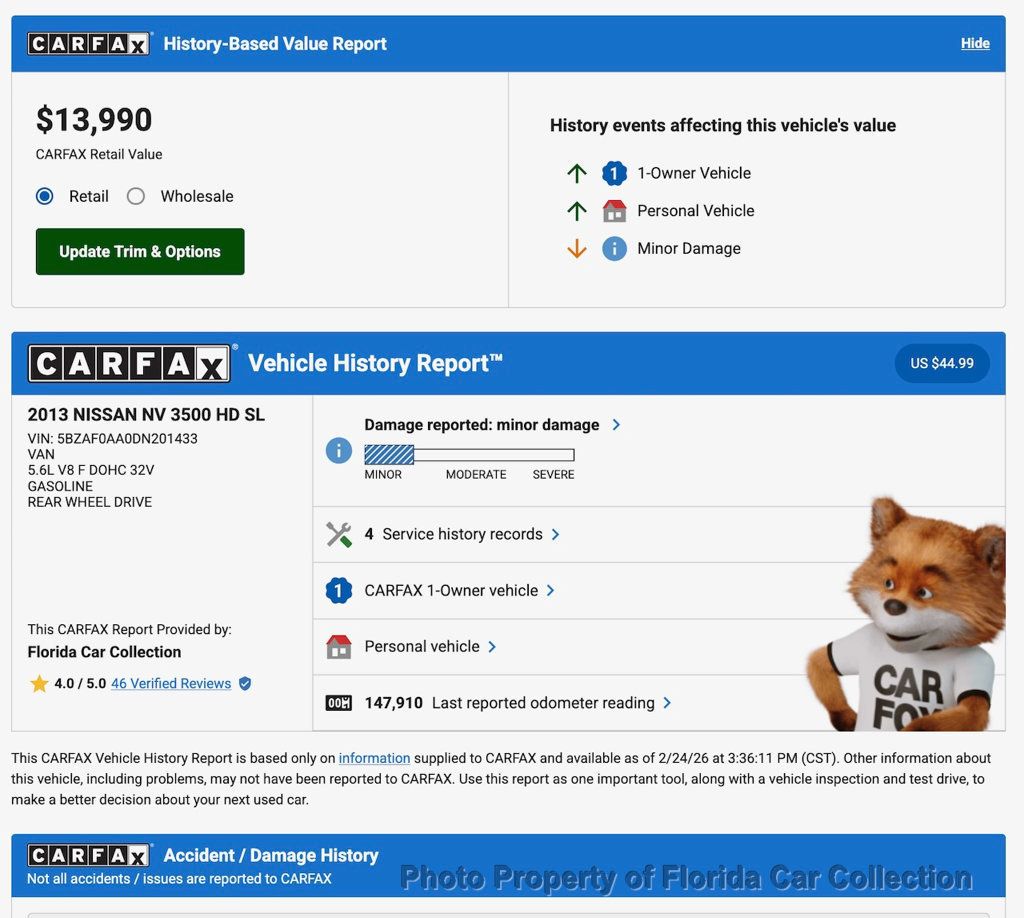Click the Minor Damage info icon in value events
1024x918 pixels.
[614, 249]
